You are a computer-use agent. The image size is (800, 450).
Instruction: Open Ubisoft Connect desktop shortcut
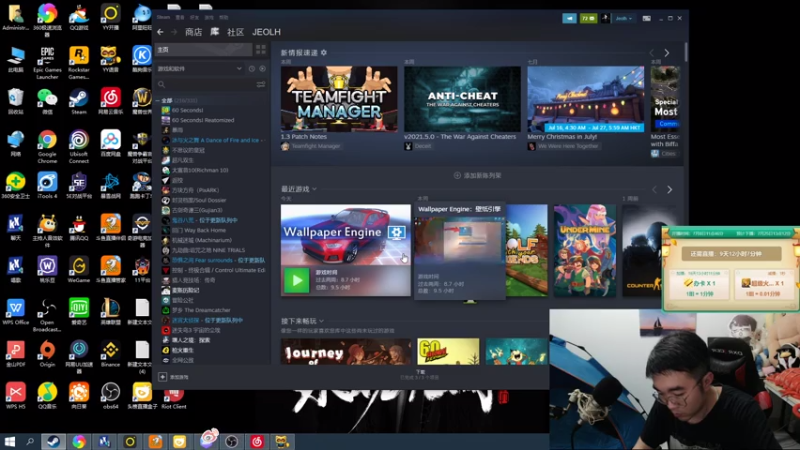click(79, 146)
